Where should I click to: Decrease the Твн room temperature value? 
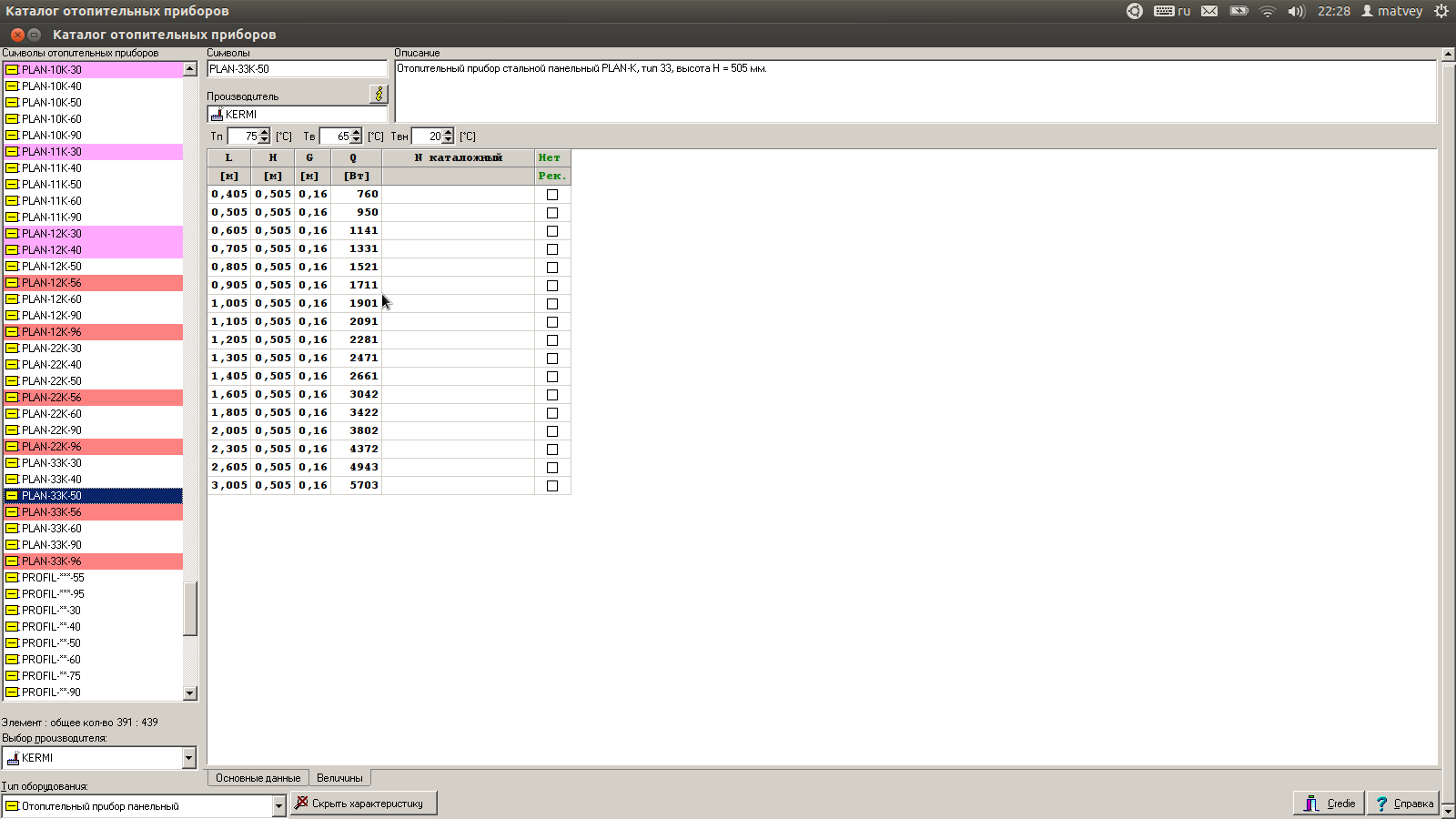click(448, 140)
